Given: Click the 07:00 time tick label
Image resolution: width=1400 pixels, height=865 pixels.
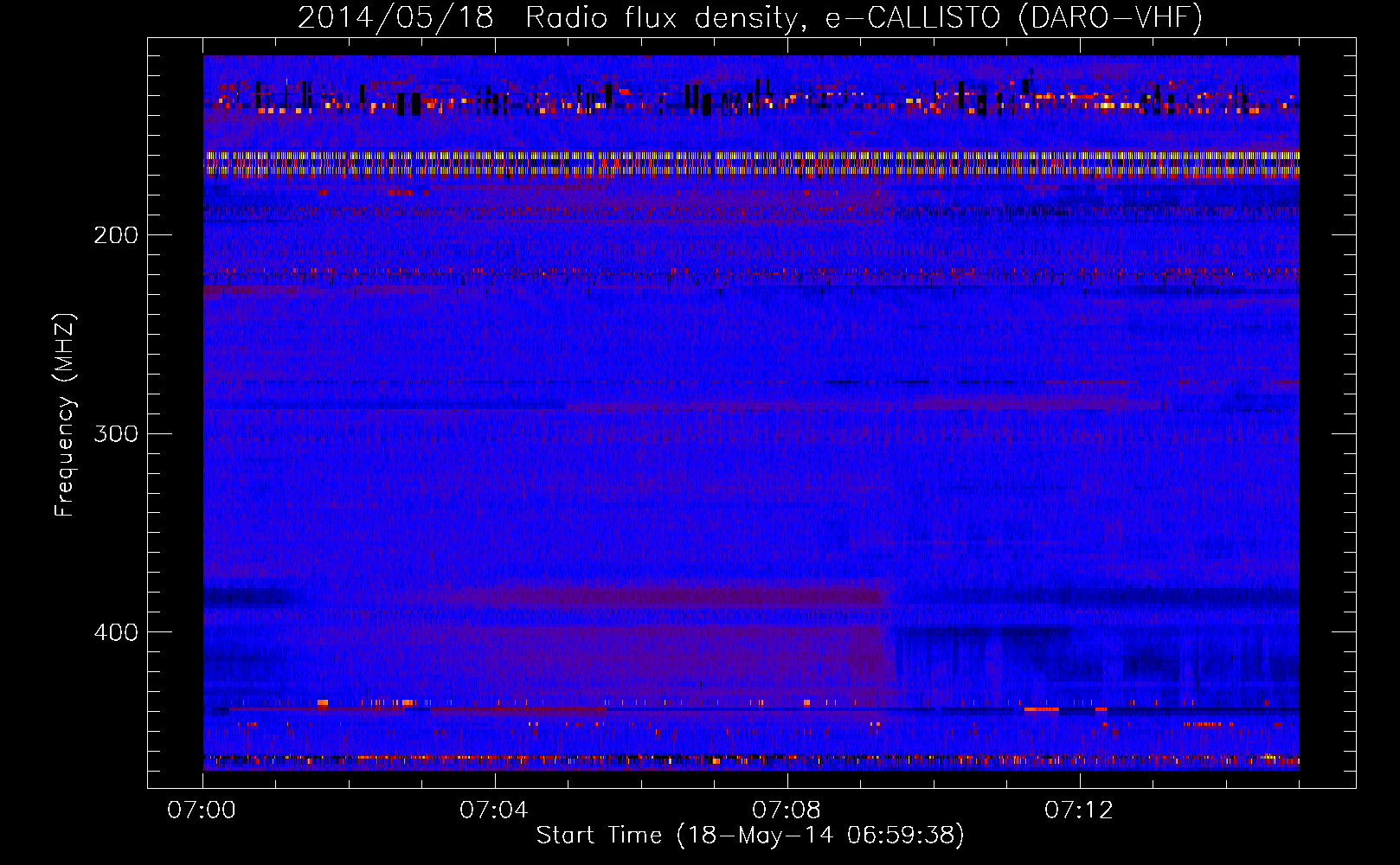Looking at the screenshot, I should pyautogui.click(x=202, y=811).
